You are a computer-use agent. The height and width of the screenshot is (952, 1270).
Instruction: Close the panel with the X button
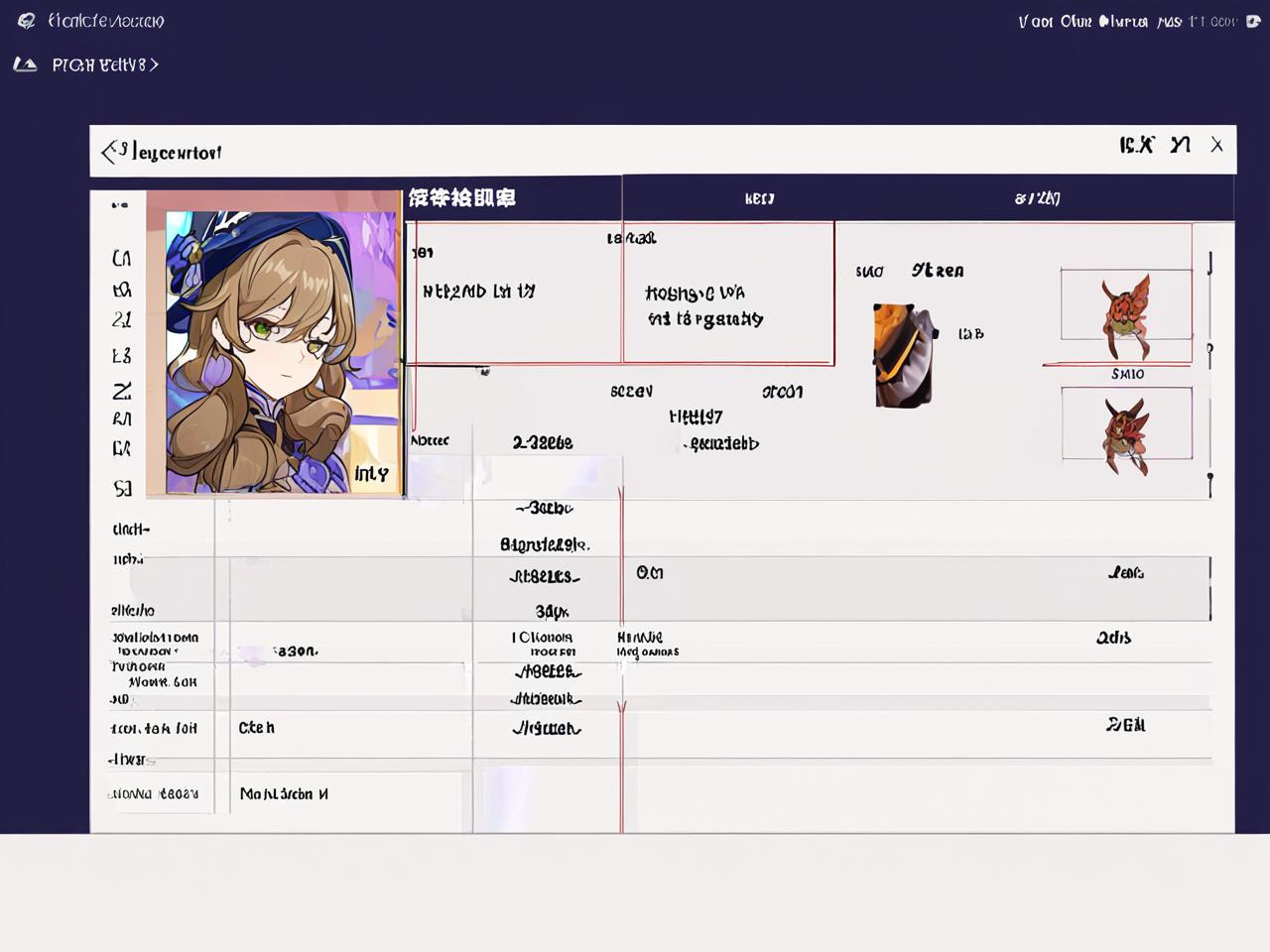1216,145
